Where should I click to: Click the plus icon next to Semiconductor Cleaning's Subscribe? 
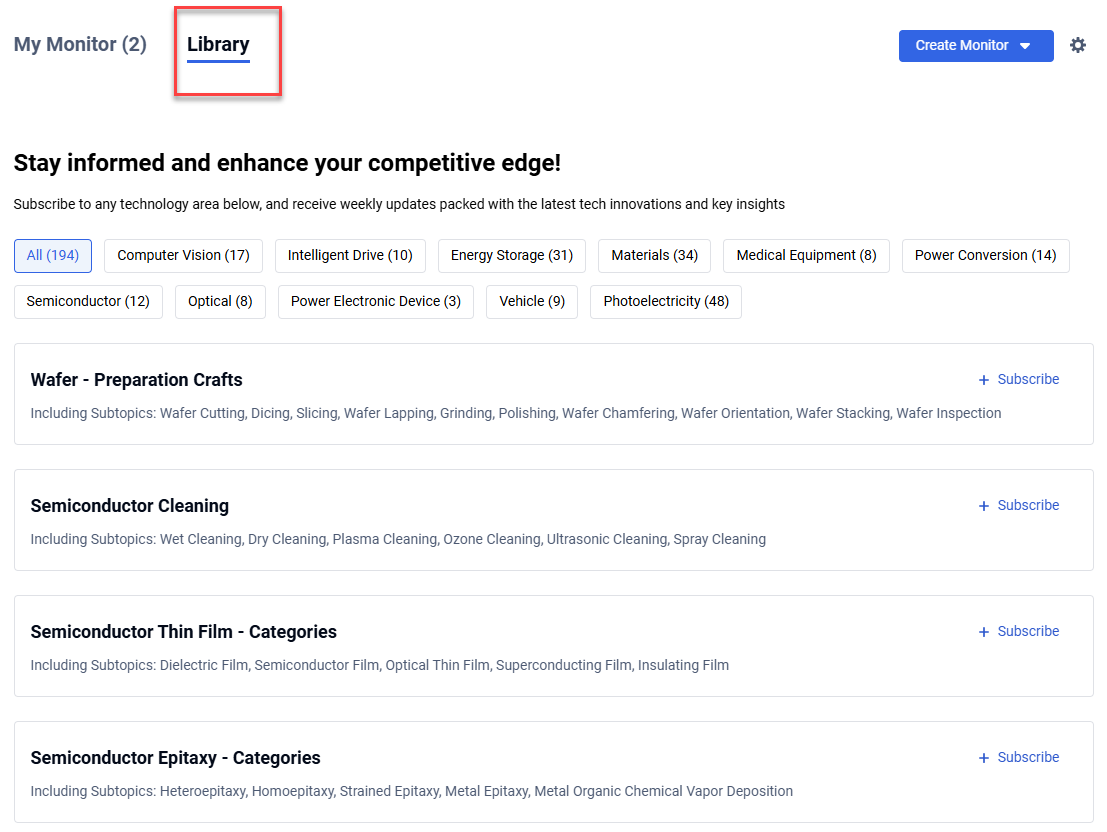984,505
